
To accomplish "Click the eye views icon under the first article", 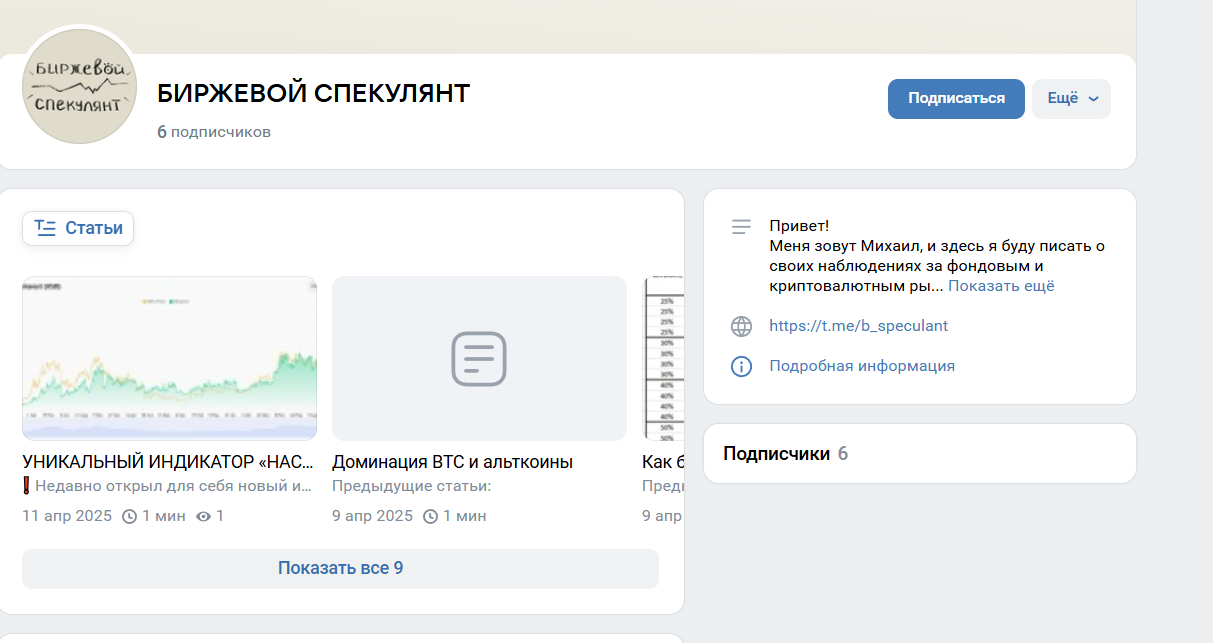I will (204, 517).
